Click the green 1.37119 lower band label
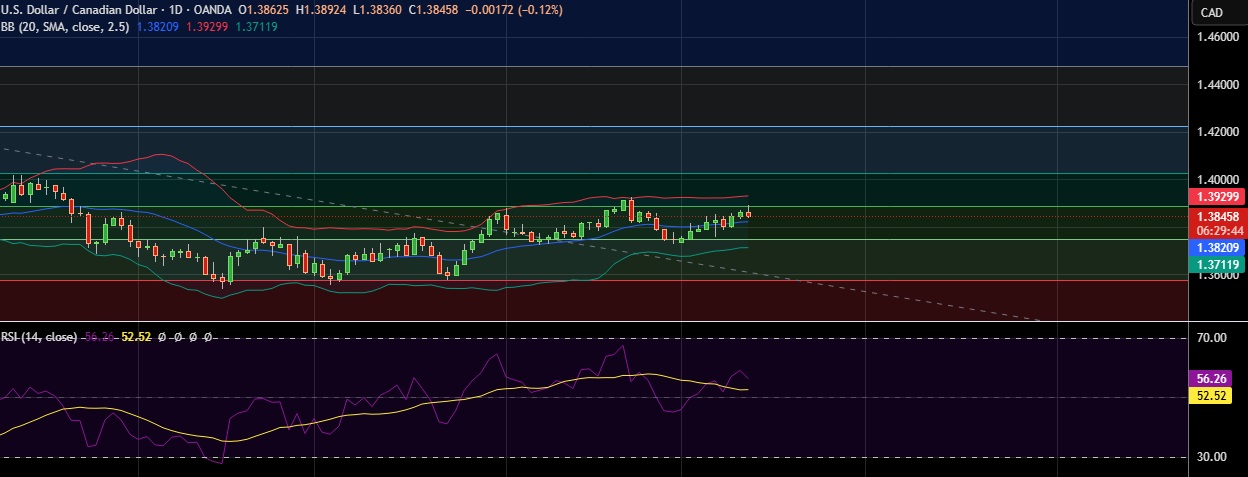The width and height of the screenshot is (1248, 477). click(x=1216, y=264)
